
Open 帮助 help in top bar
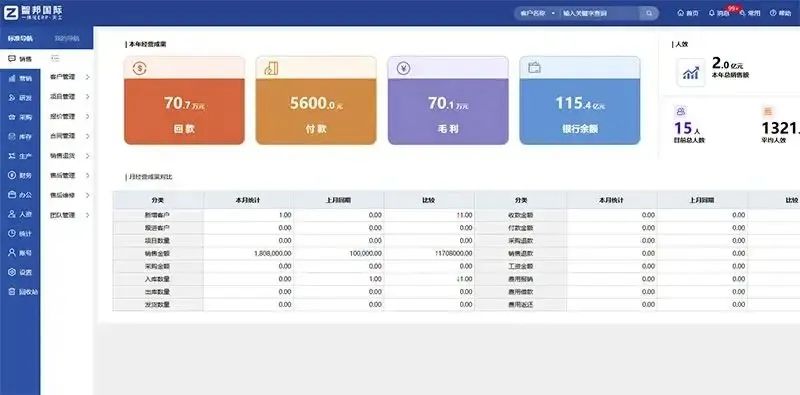point(781,13)
